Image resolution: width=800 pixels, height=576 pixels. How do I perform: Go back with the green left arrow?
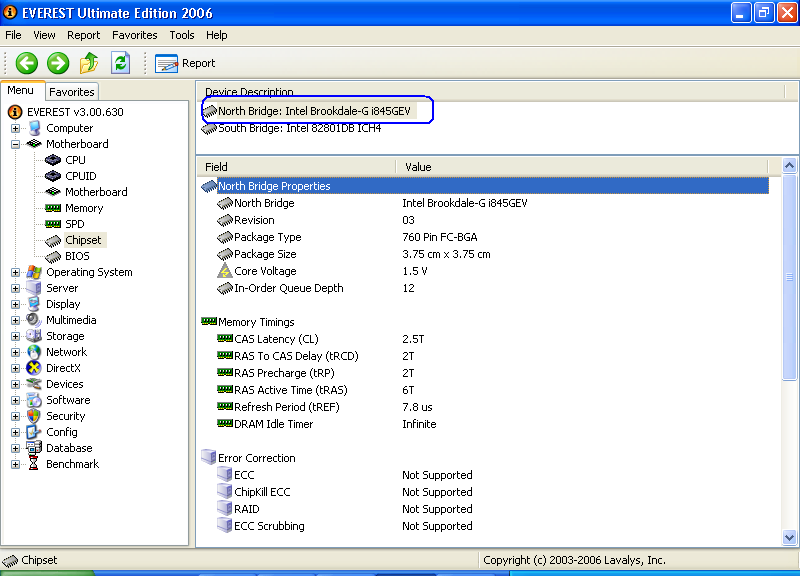(x=27, y=63)
